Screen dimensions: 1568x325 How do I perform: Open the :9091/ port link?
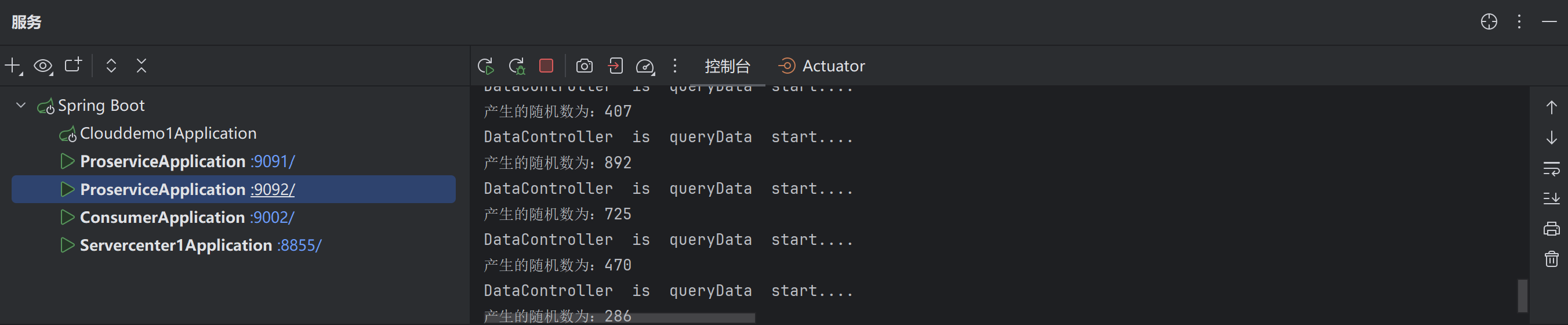pyautogui.click(x=272, y=161)
